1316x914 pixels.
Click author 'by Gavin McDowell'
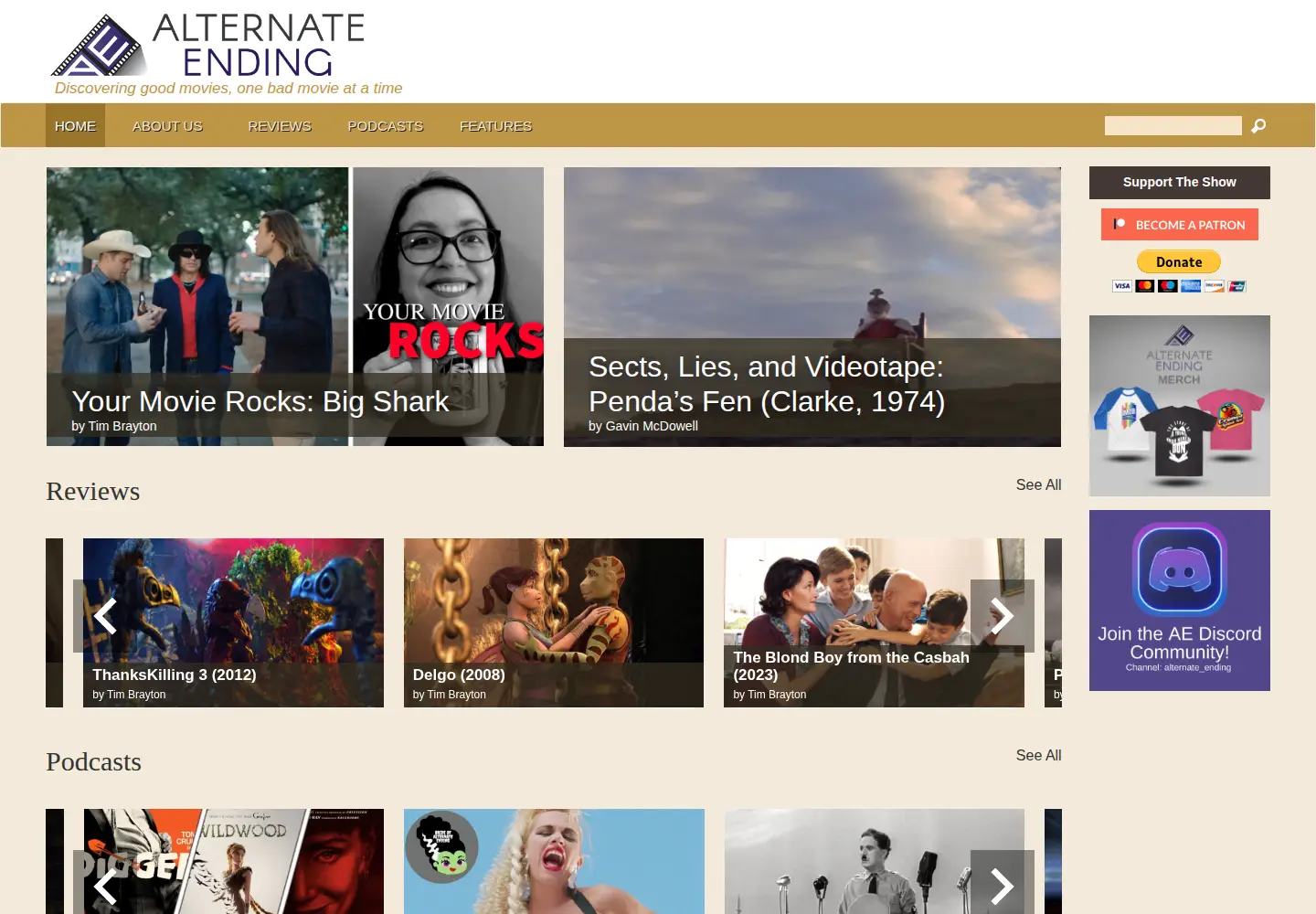coord(643,426)
